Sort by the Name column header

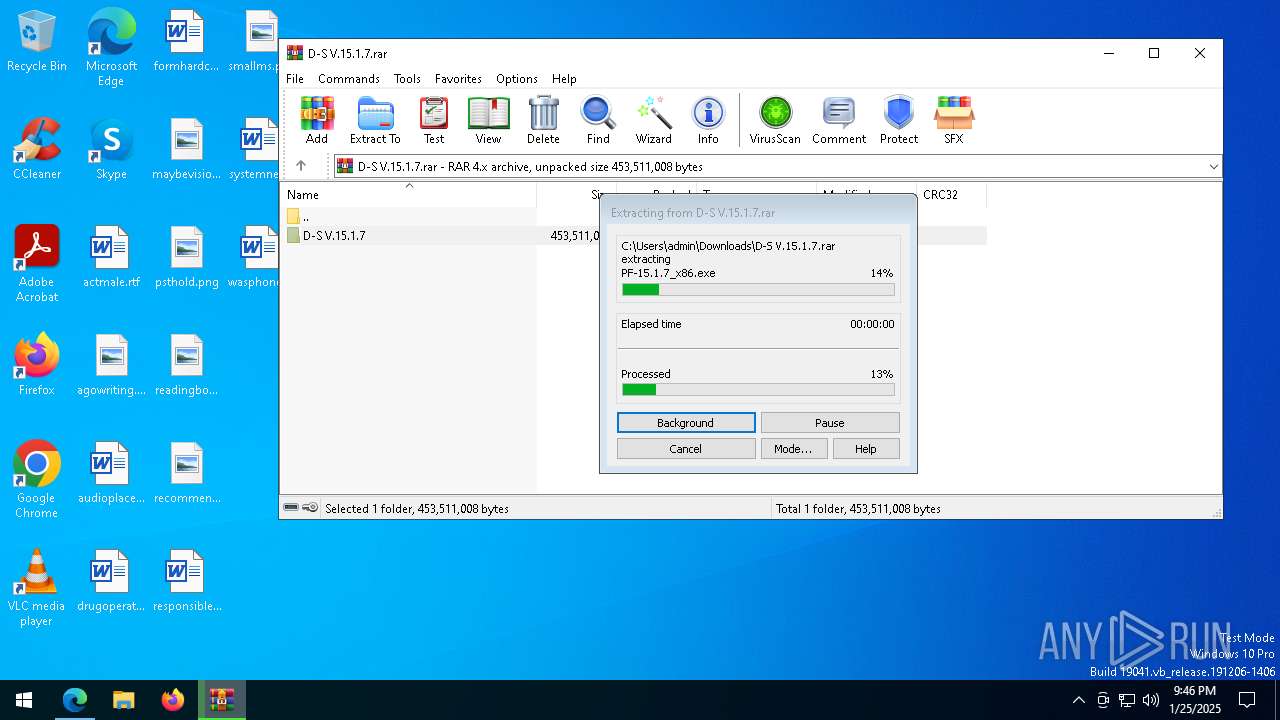pos(409,195)
